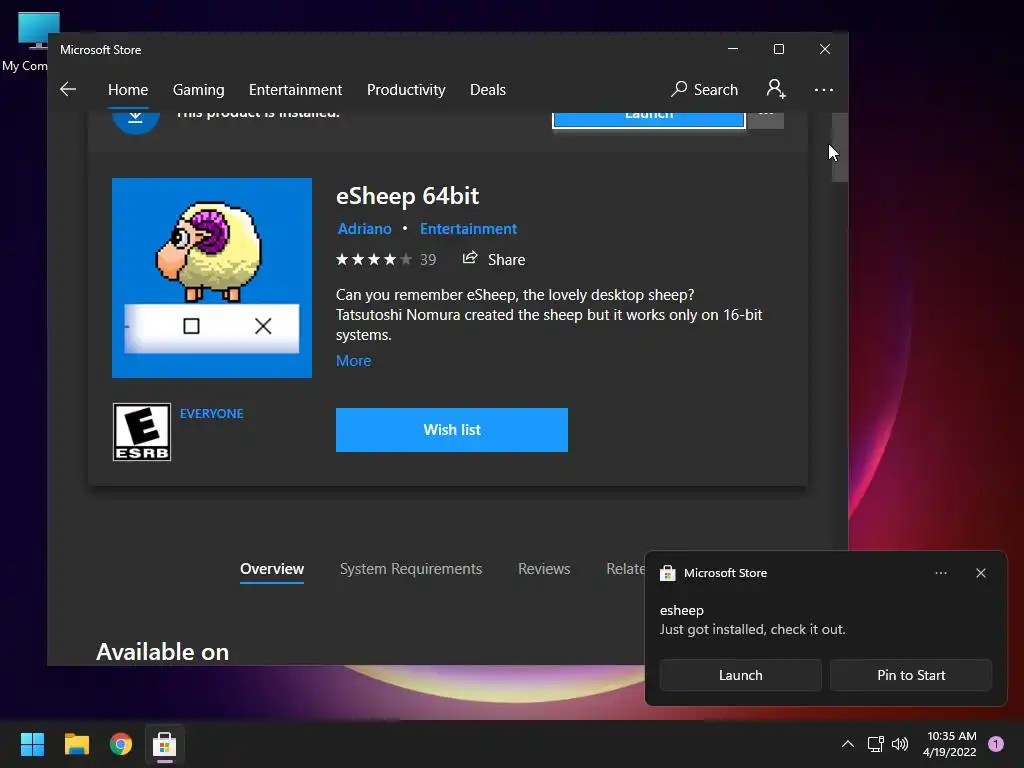Select the Overview section tab
The height and width of the screenshot is (768, 1024).
[272, 569]
